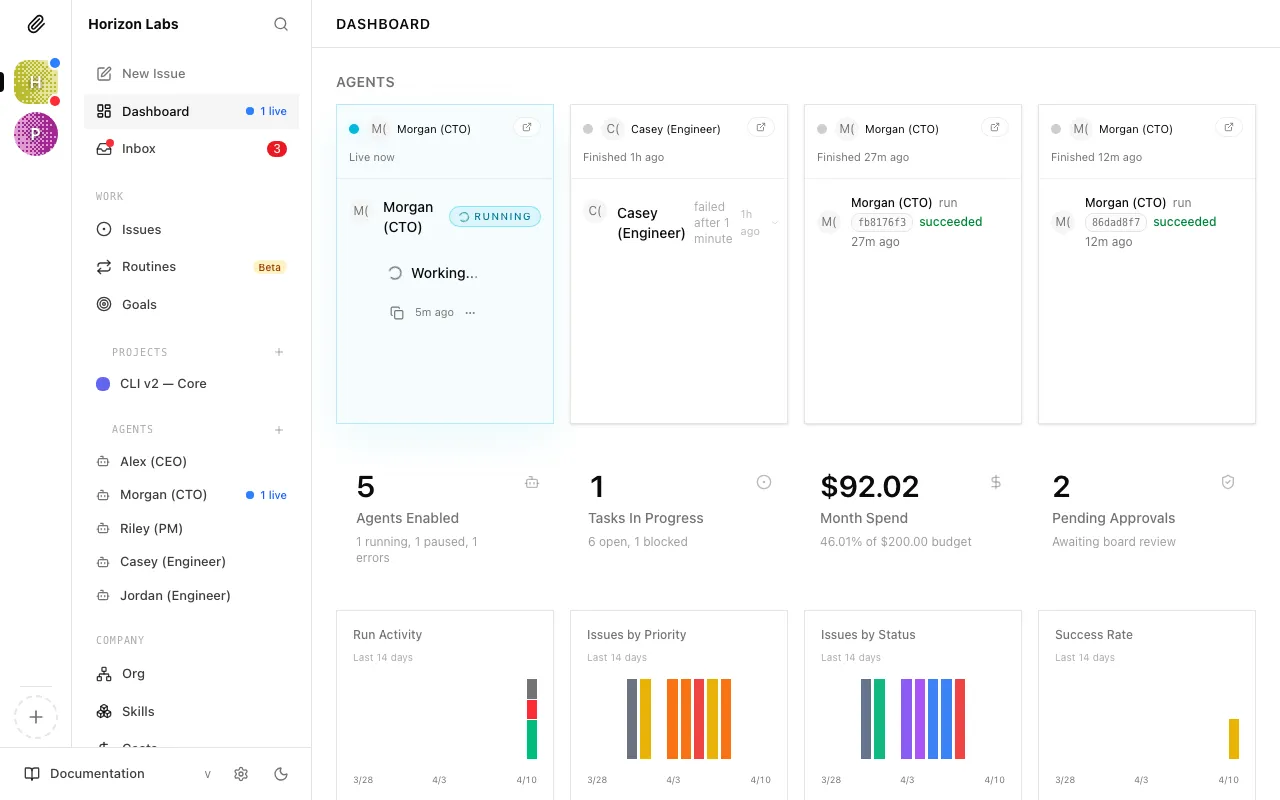This screenshot has height=800, width=1280.
Task: Click shield icon on Pending Approvals card
Action: [1228, 482]
